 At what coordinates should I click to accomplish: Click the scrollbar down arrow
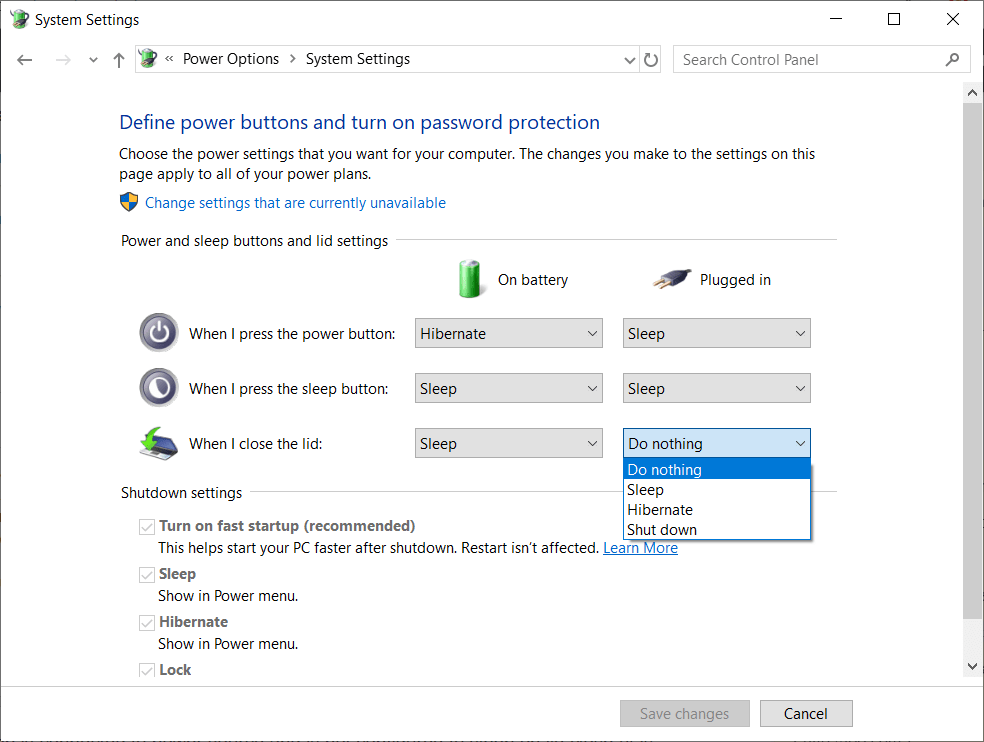pyautogui.click(x=971, y=664)
